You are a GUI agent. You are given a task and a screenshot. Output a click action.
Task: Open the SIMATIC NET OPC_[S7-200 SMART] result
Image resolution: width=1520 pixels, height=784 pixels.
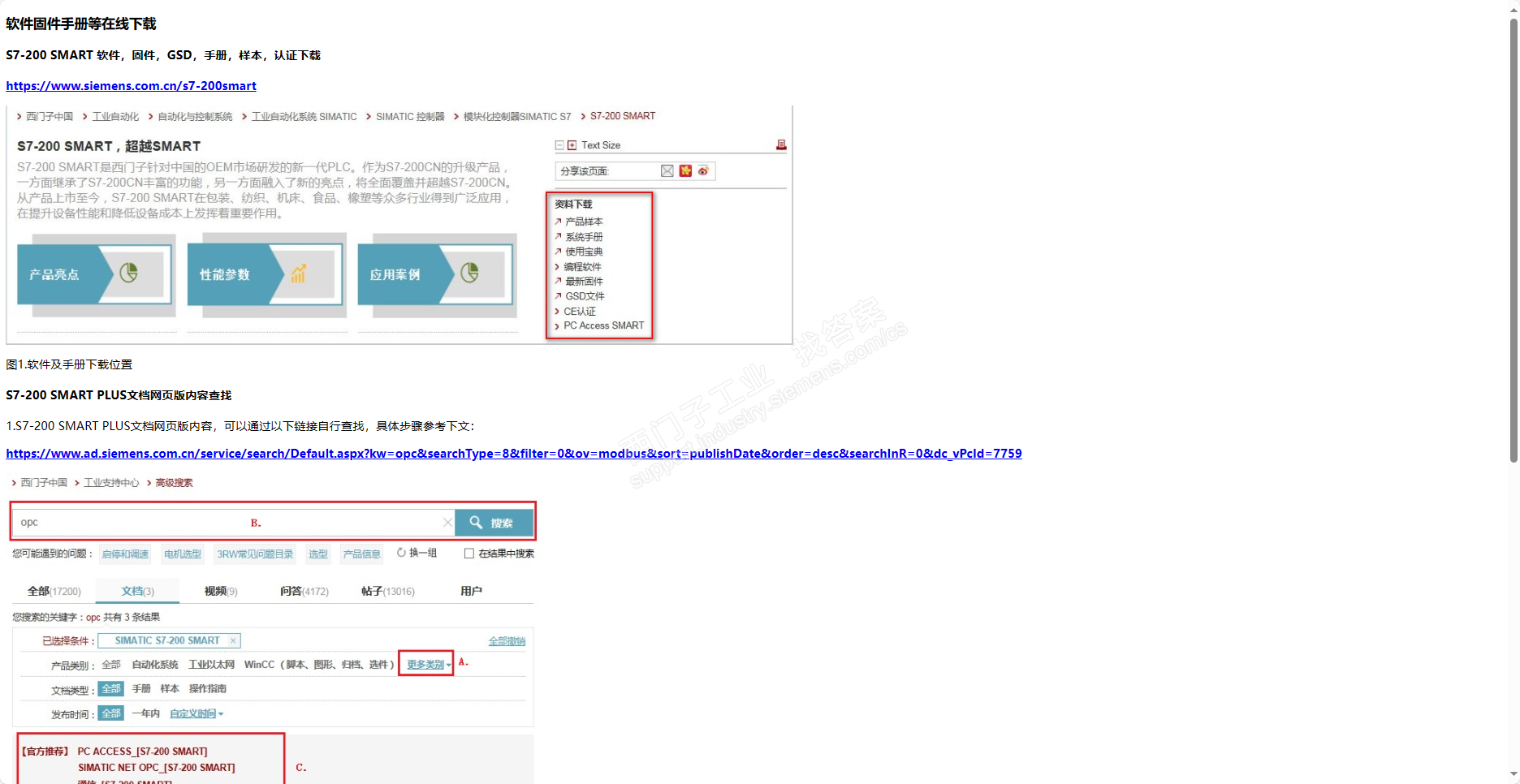point(157,768)
